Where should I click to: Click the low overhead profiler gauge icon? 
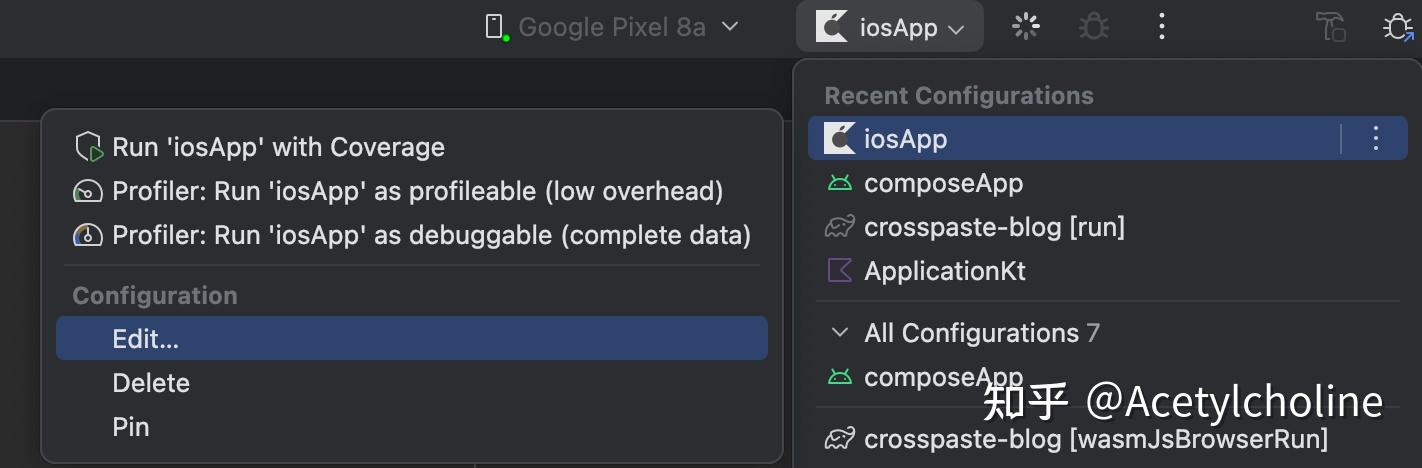[88, 191]
